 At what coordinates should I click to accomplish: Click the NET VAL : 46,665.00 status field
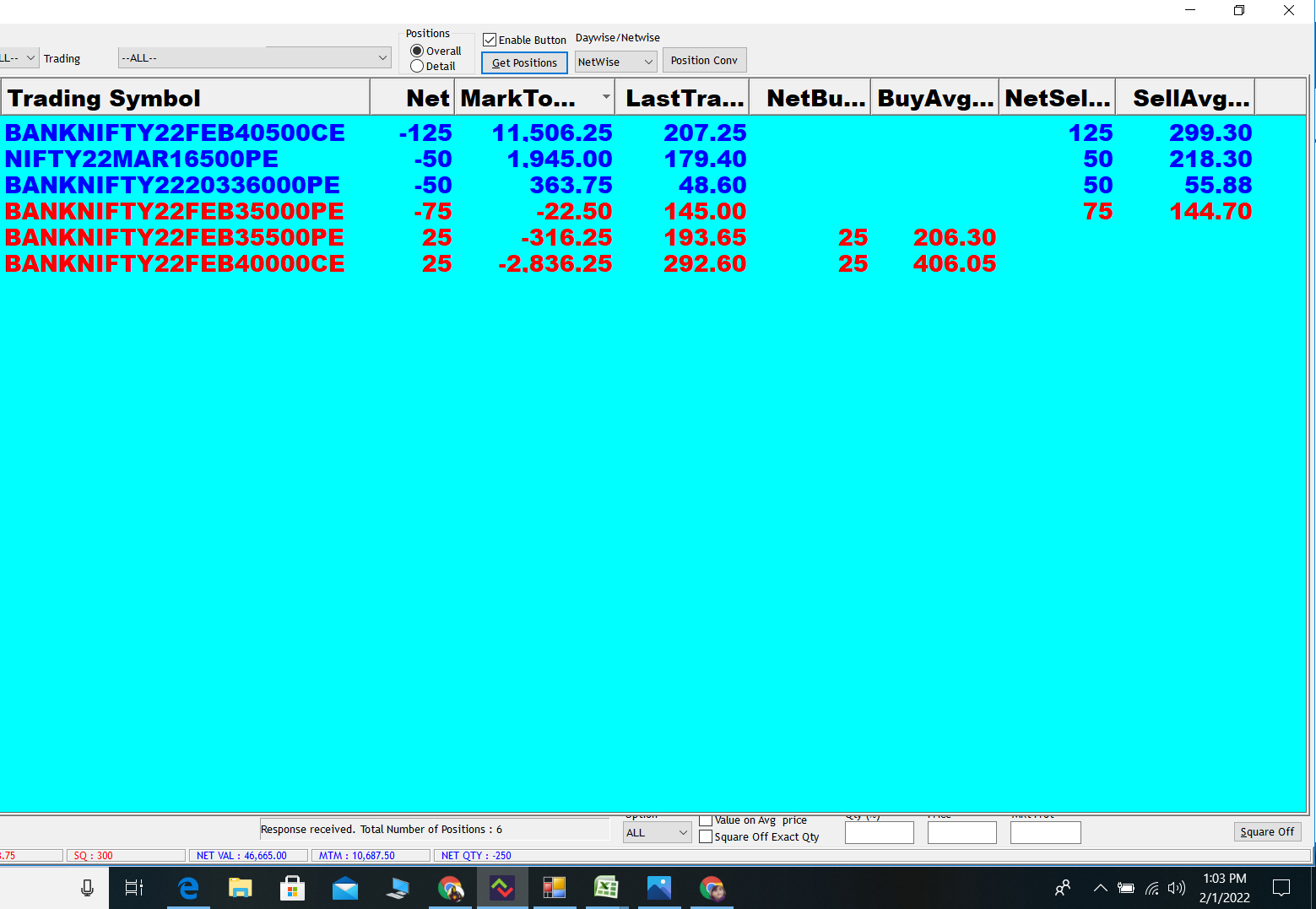[248, 855]
